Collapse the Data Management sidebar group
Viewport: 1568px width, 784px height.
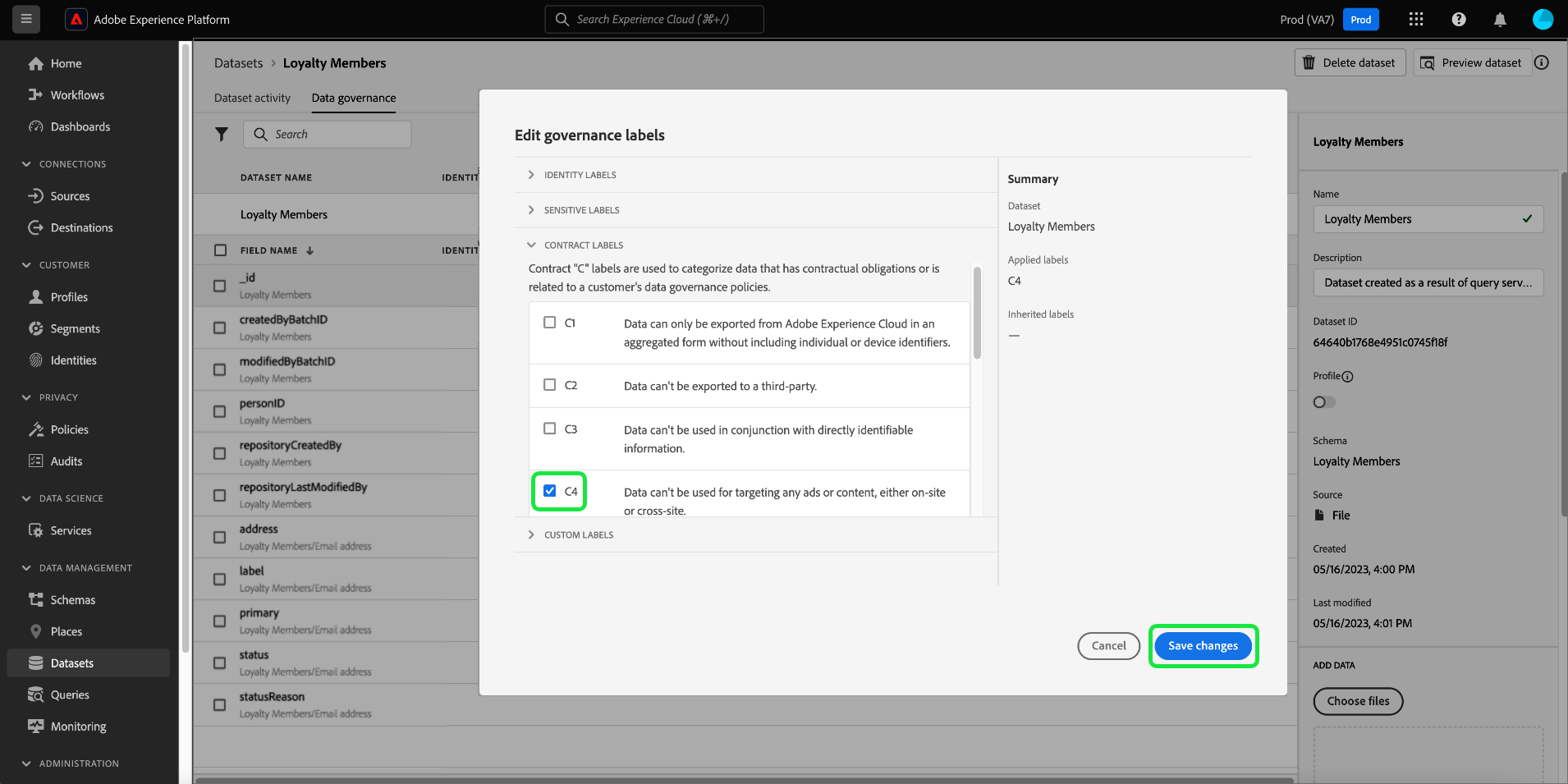(x=26, y=568)
